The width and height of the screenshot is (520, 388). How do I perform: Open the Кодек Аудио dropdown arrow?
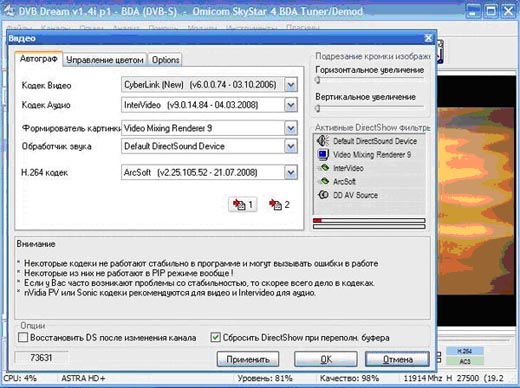coord(291,105)
